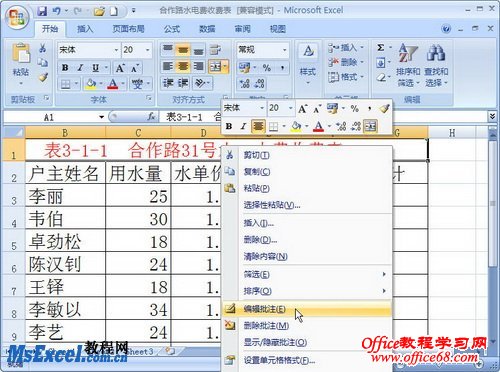Choose 设置单元格格式(F) from context menu
500x372 pixels.
(x=307, y=360)
